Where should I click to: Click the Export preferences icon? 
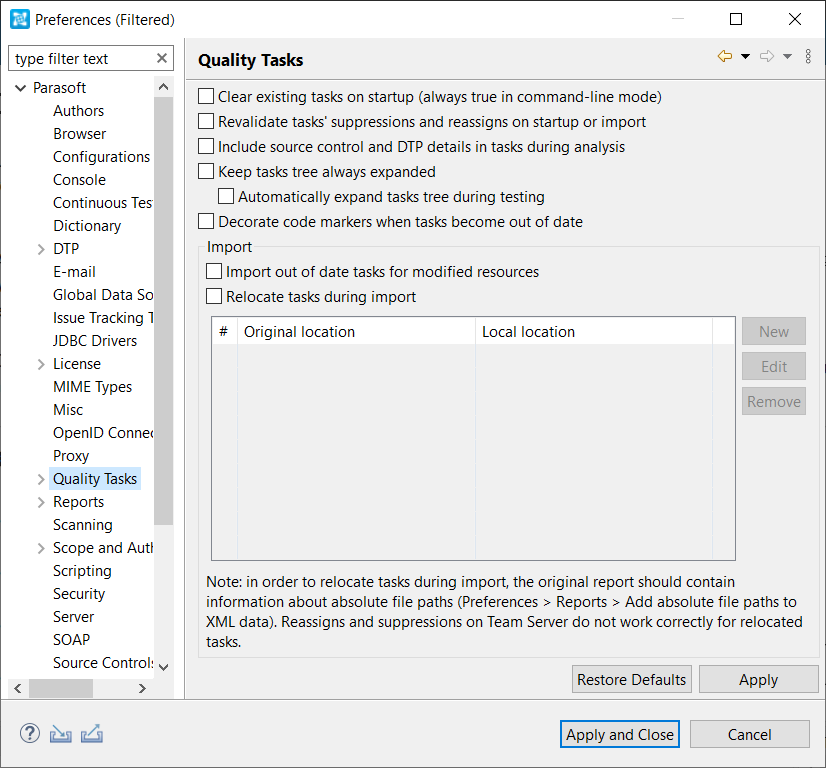[92, 734]
